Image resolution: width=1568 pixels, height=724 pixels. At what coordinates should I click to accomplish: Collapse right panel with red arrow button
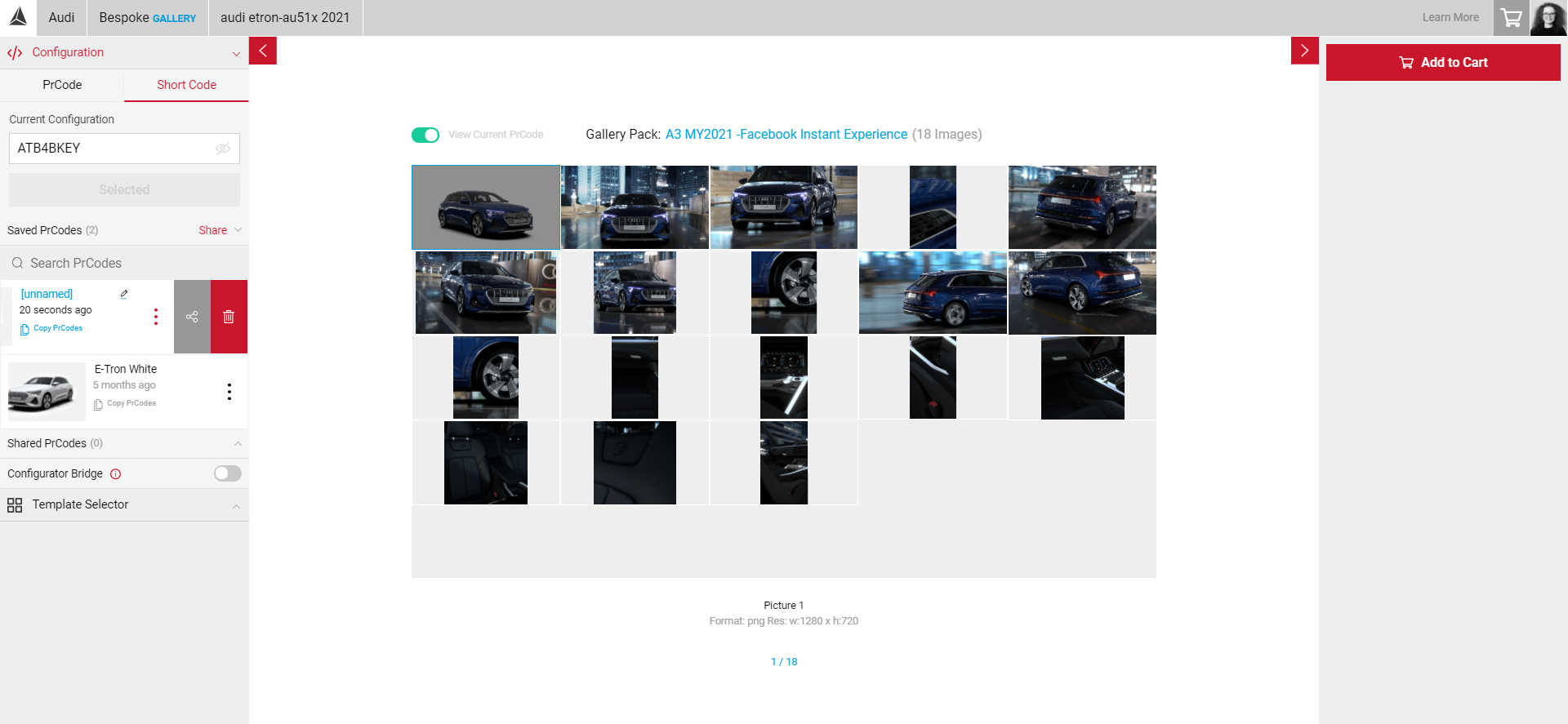pos(1304,51)
